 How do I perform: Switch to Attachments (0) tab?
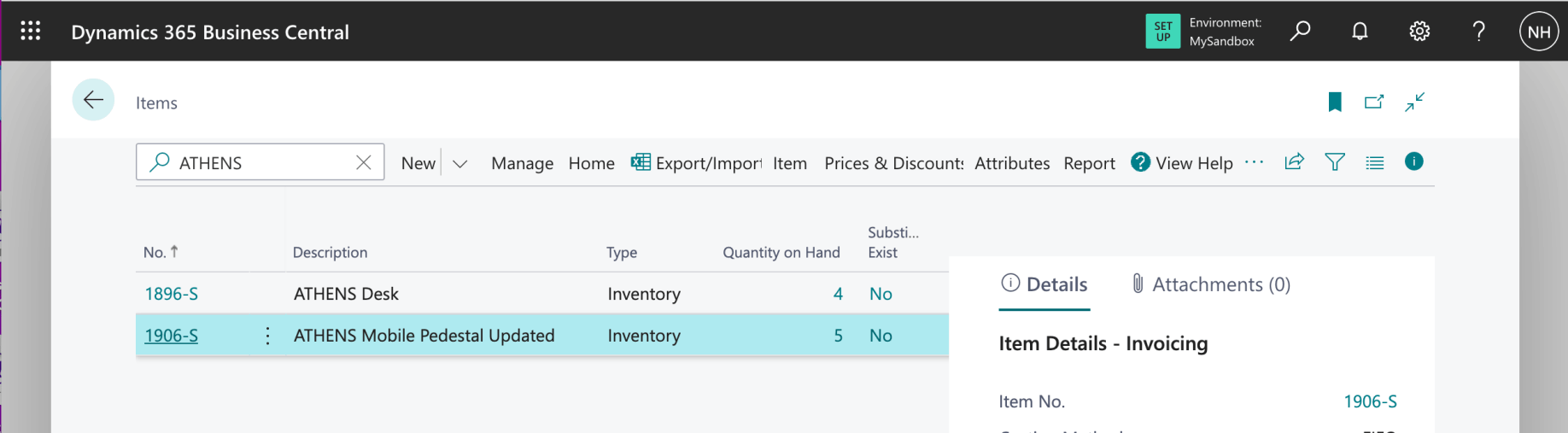point(1210,284)
